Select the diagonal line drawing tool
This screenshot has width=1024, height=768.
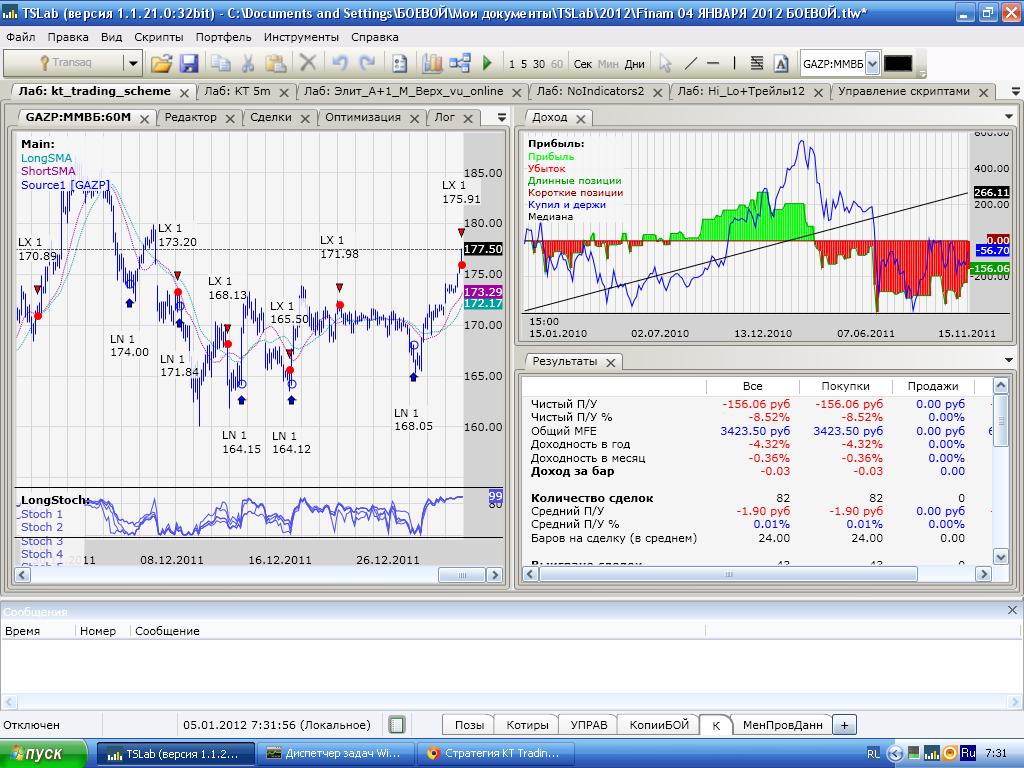[x=690, y=64]
